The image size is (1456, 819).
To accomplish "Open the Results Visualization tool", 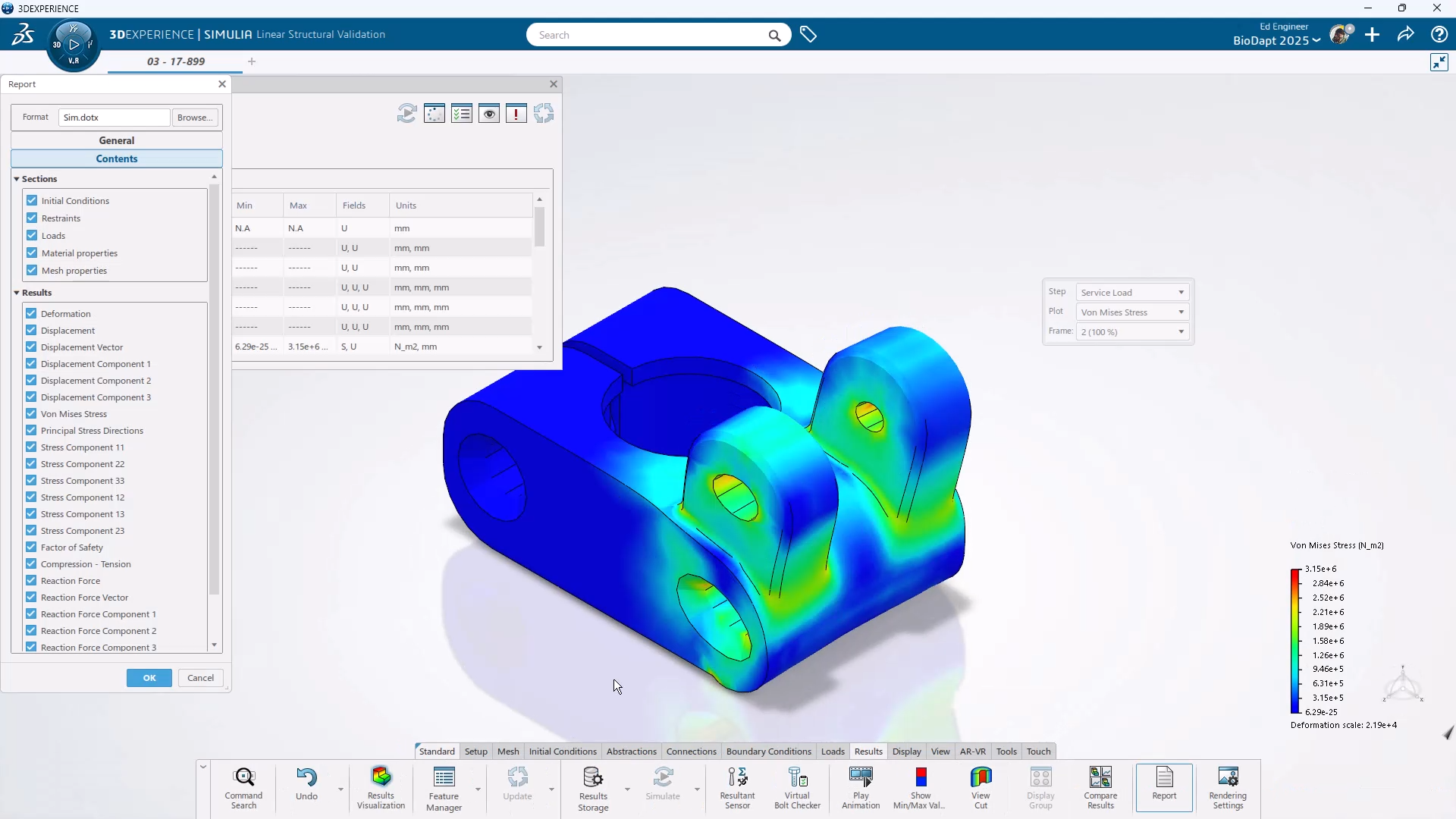I will point(381,786).
